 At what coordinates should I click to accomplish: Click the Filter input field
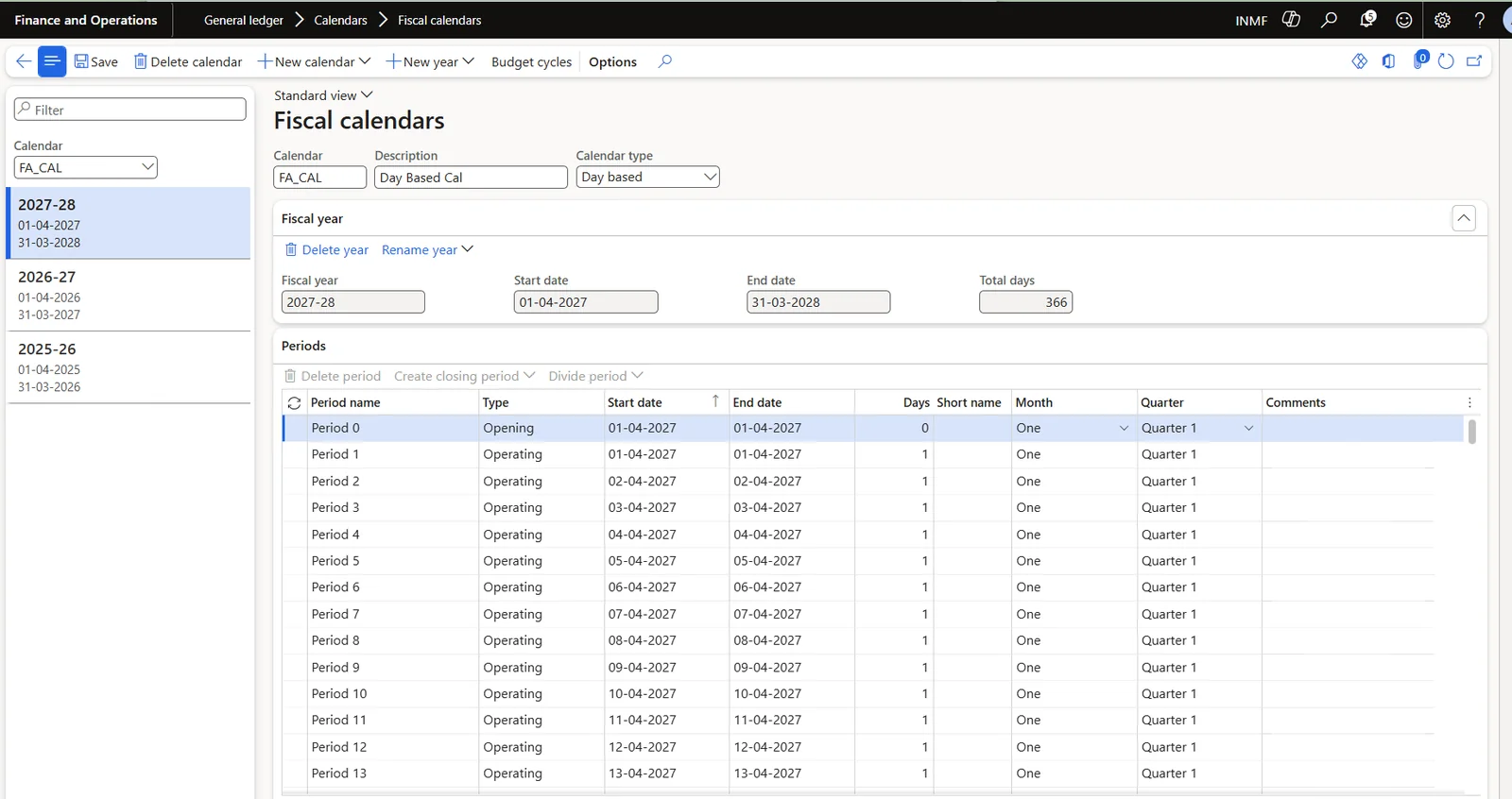130,110
